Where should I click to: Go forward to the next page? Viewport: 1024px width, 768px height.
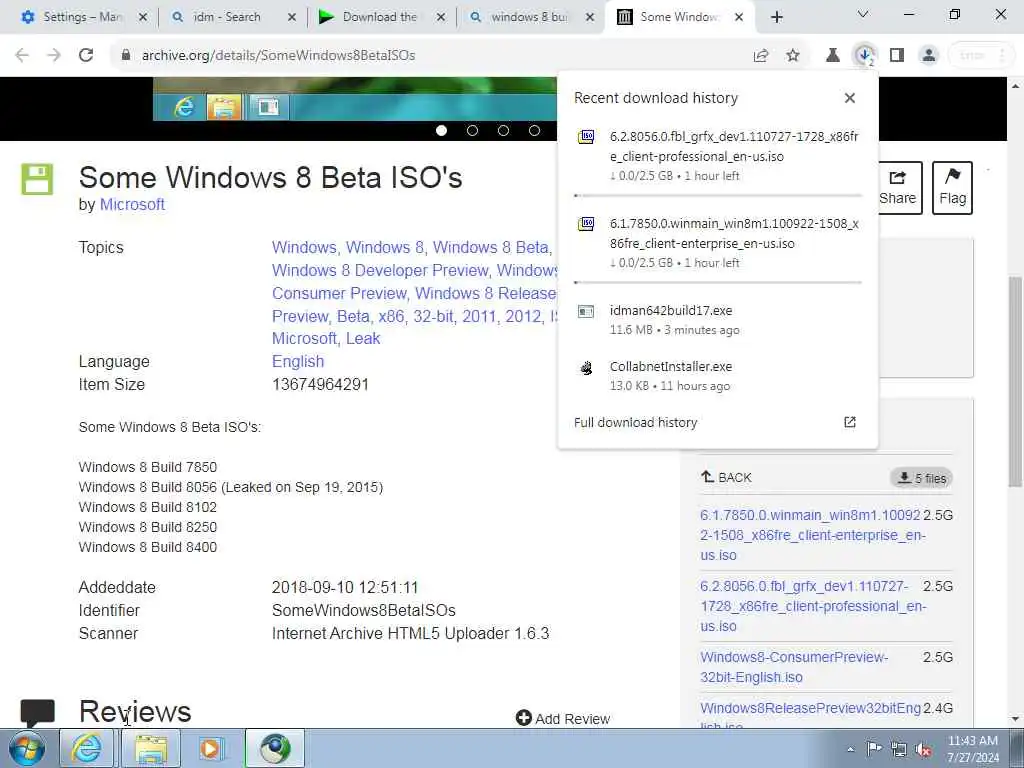[54, 56]
